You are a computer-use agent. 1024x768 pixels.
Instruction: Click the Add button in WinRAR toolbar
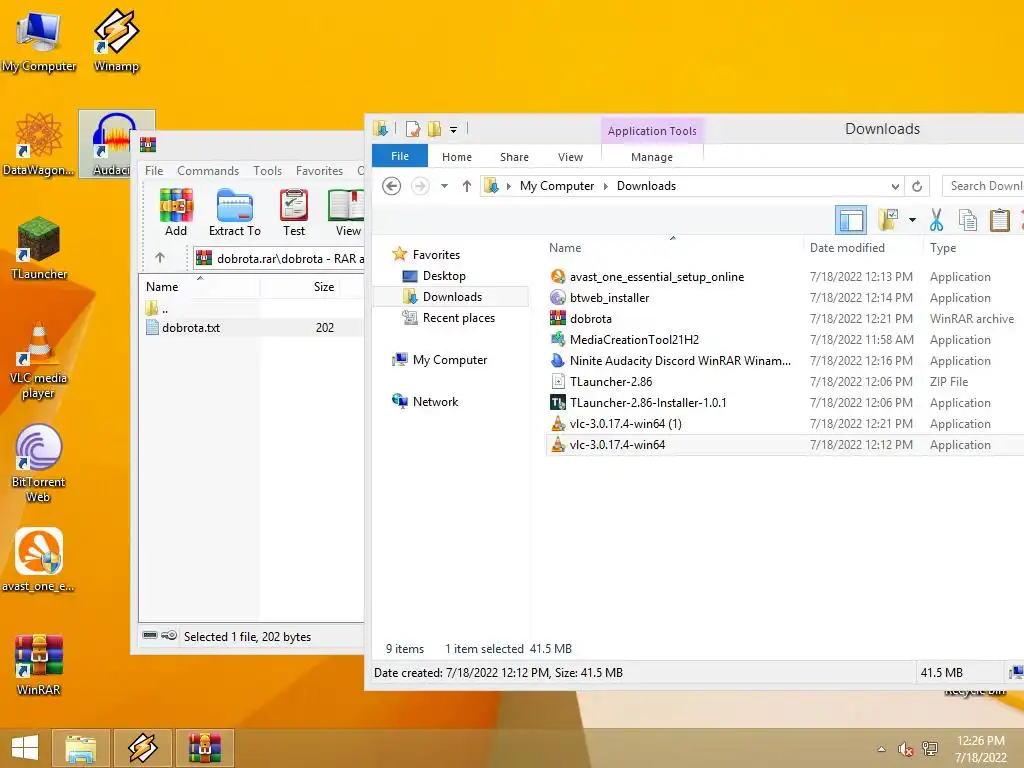(176, 213)
